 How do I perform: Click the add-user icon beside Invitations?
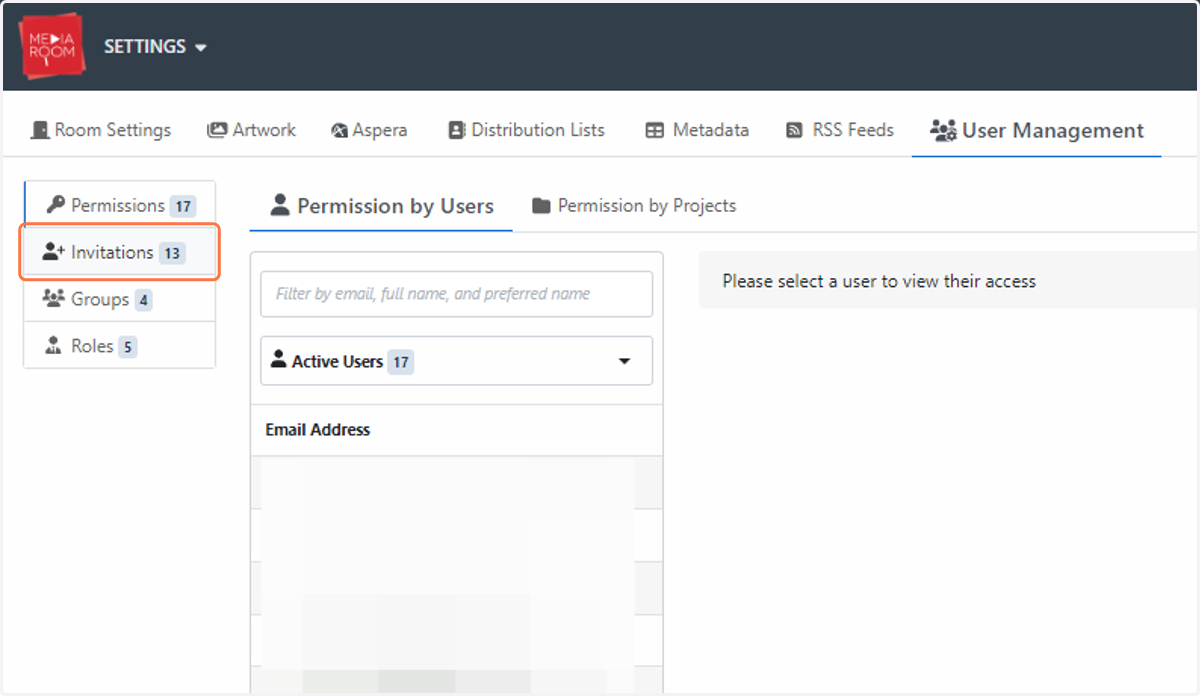(54, 252)
